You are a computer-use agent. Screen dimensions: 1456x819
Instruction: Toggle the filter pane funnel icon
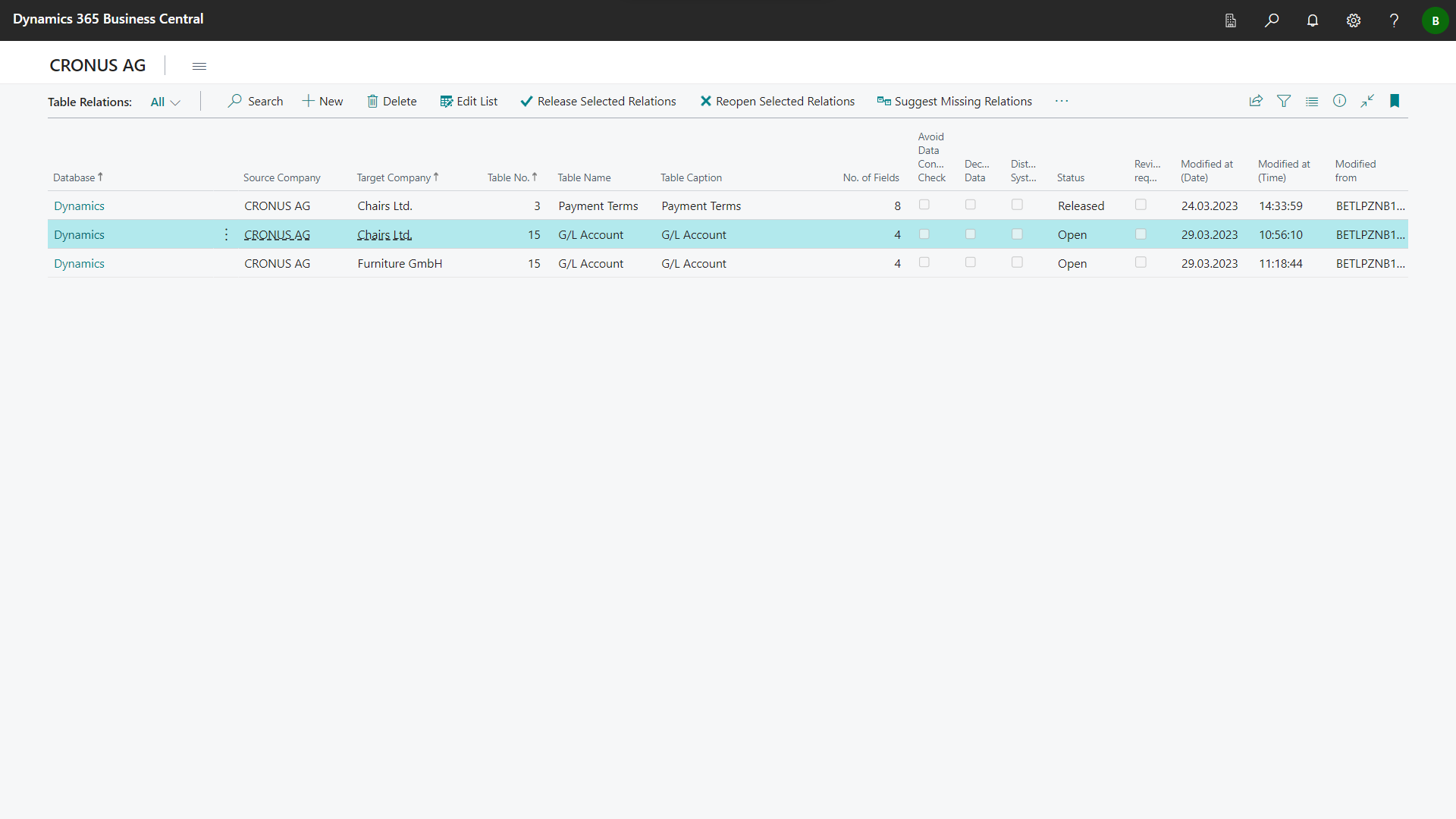click(x=1284, y=101)
